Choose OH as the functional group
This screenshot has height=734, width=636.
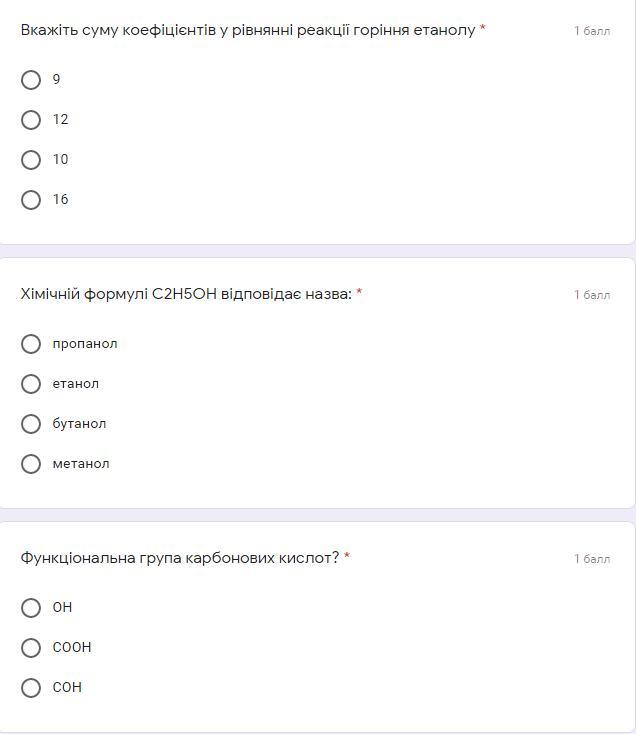coord(31,608)
